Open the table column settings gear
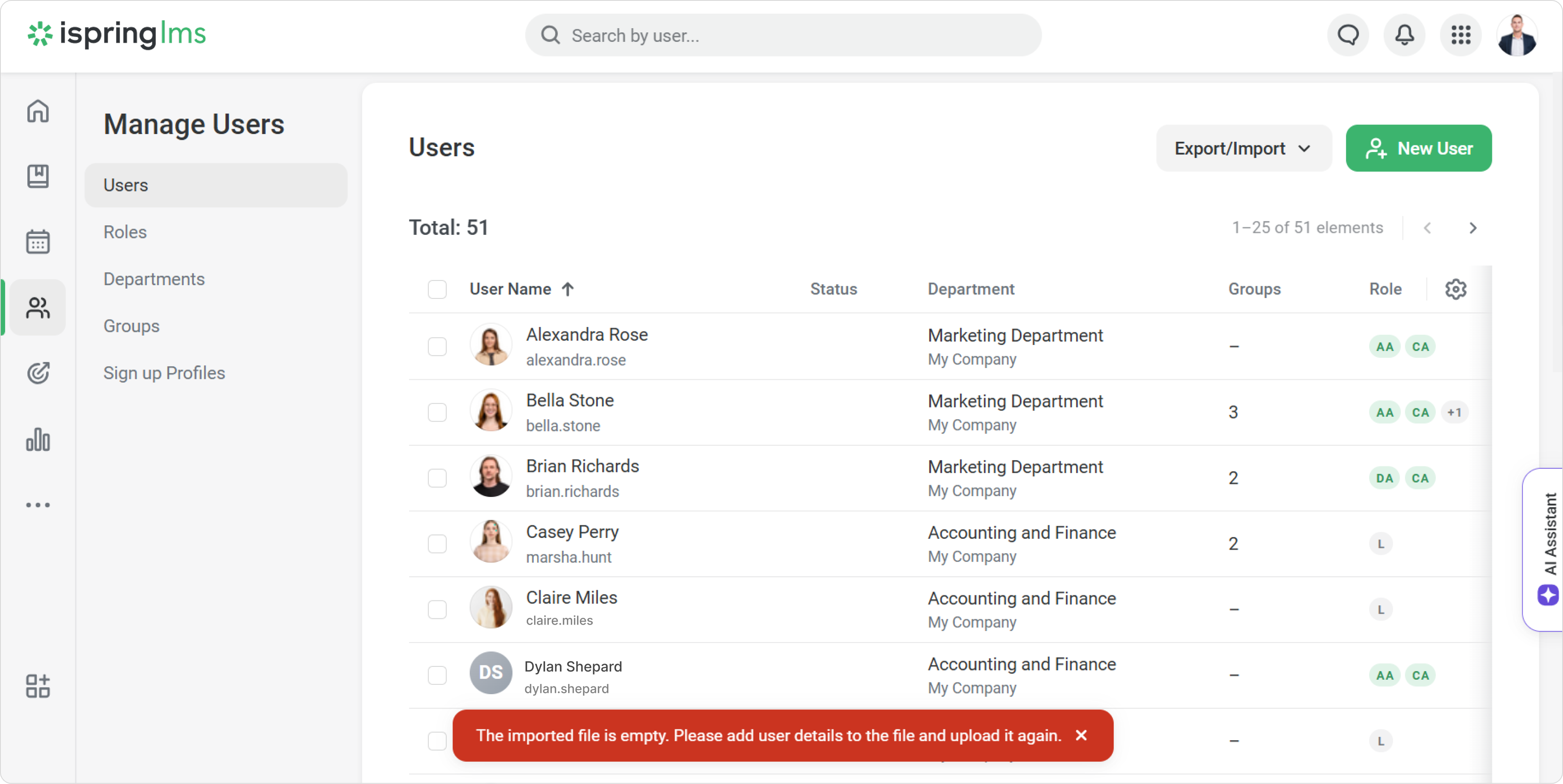Screen dimensions: 1563x784 click(1455, 289)
